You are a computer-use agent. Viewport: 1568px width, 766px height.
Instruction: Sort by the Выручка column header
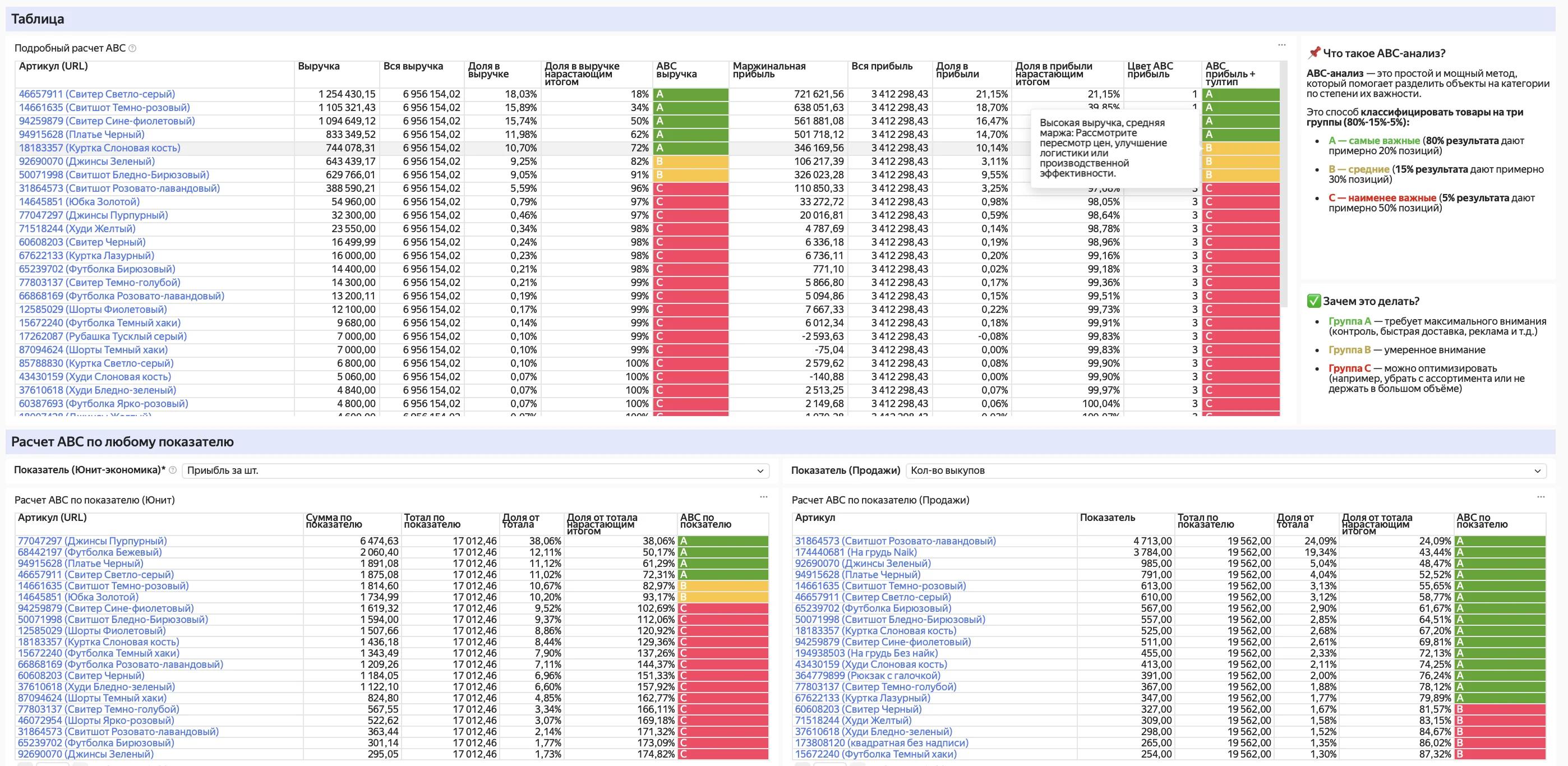(x=319, y=66)
